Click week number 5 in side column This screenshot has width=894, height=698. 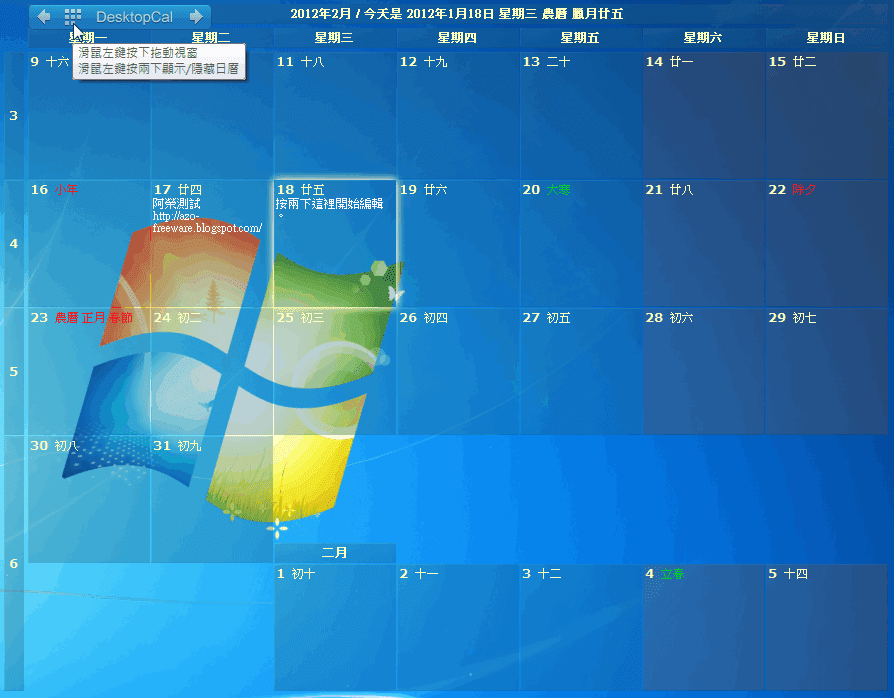click(14, 372)
